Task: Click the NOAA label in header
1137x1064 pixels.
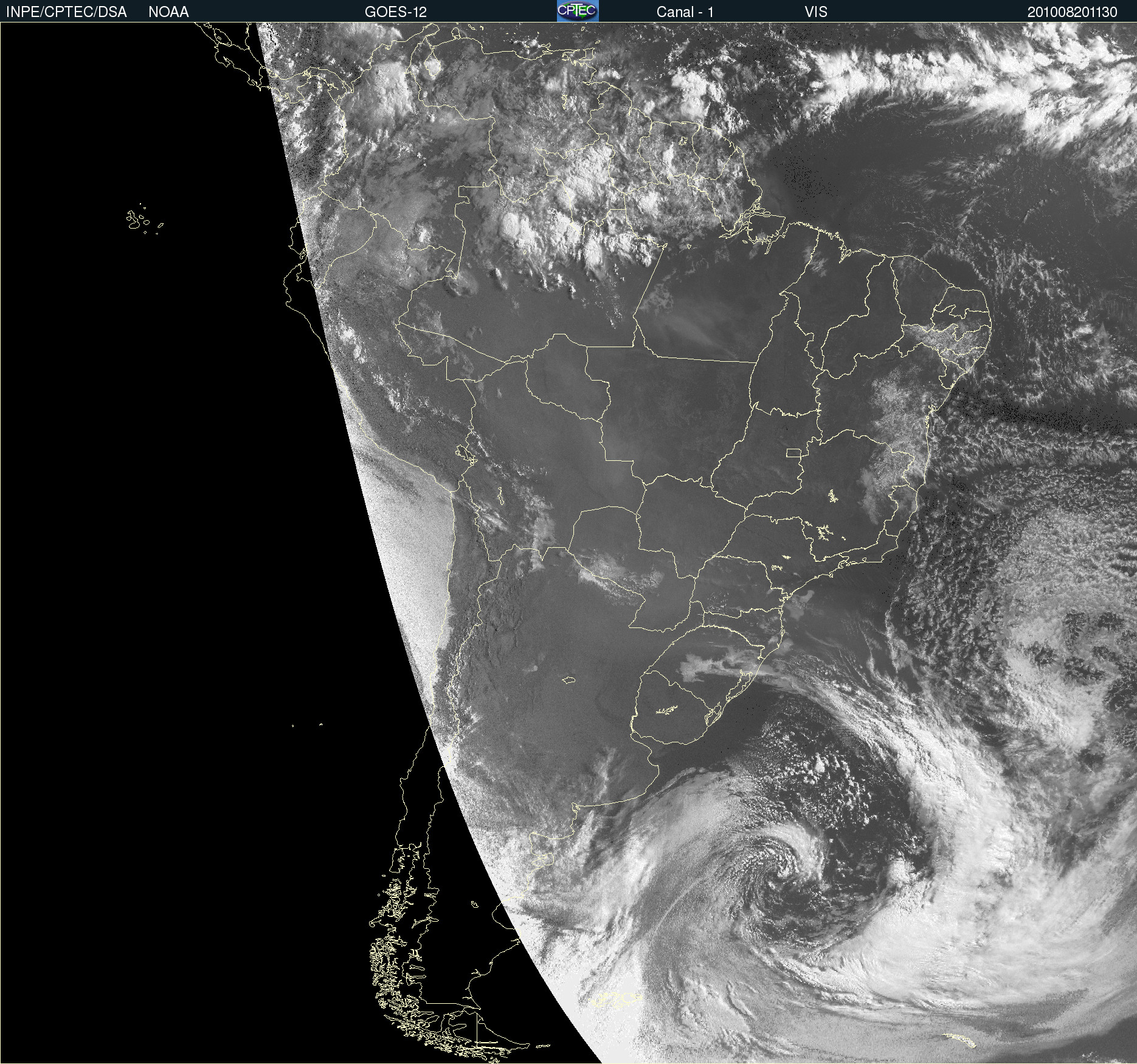Action: [168, 12]
